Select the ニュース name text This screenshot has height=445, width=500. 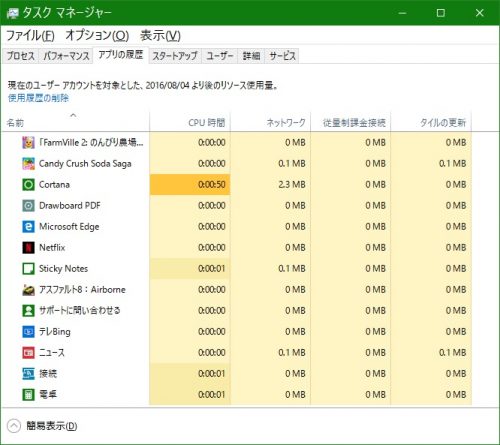point(52,353)
